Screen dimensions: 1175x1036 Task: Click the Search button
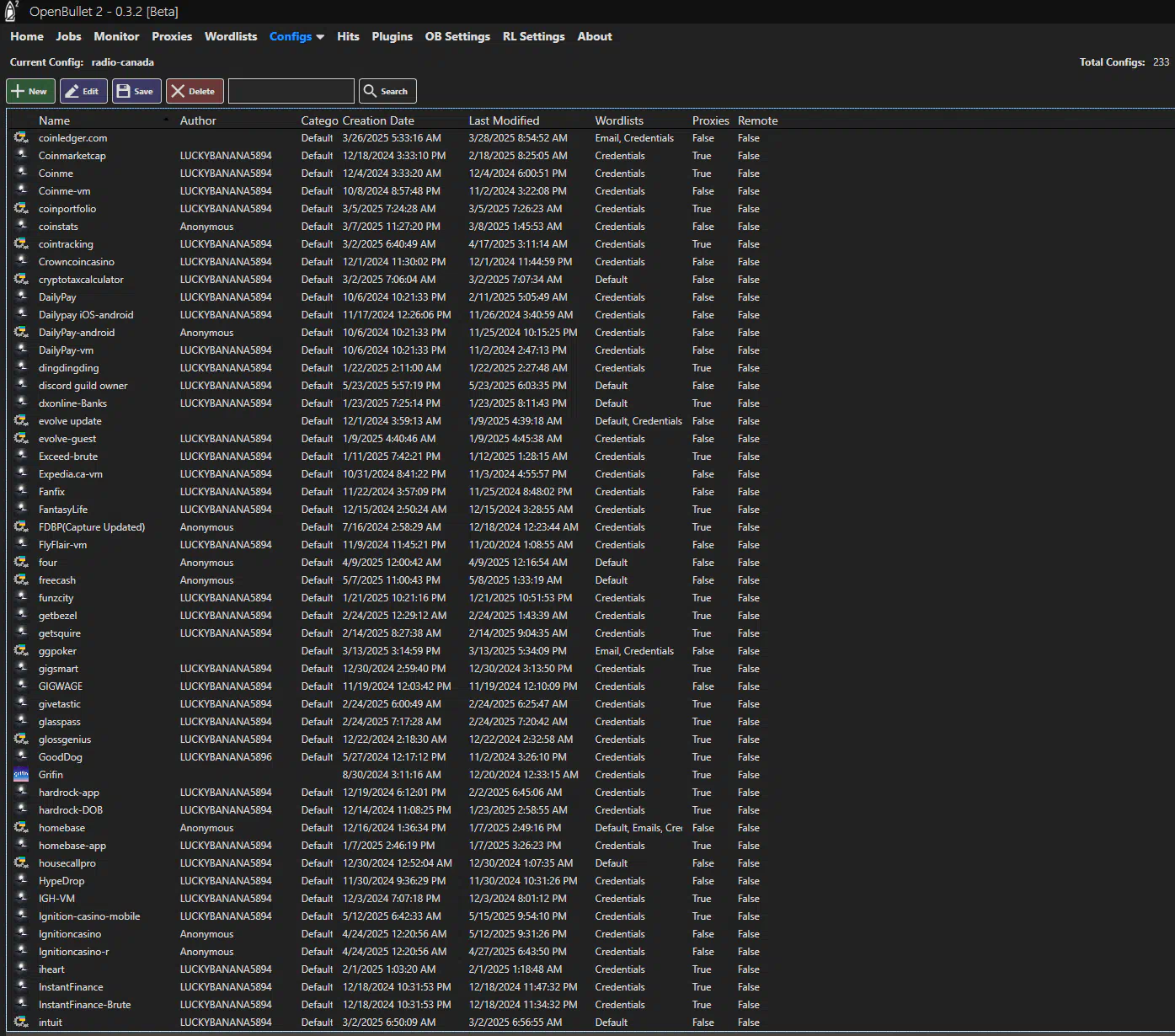(x=387, y=91)
